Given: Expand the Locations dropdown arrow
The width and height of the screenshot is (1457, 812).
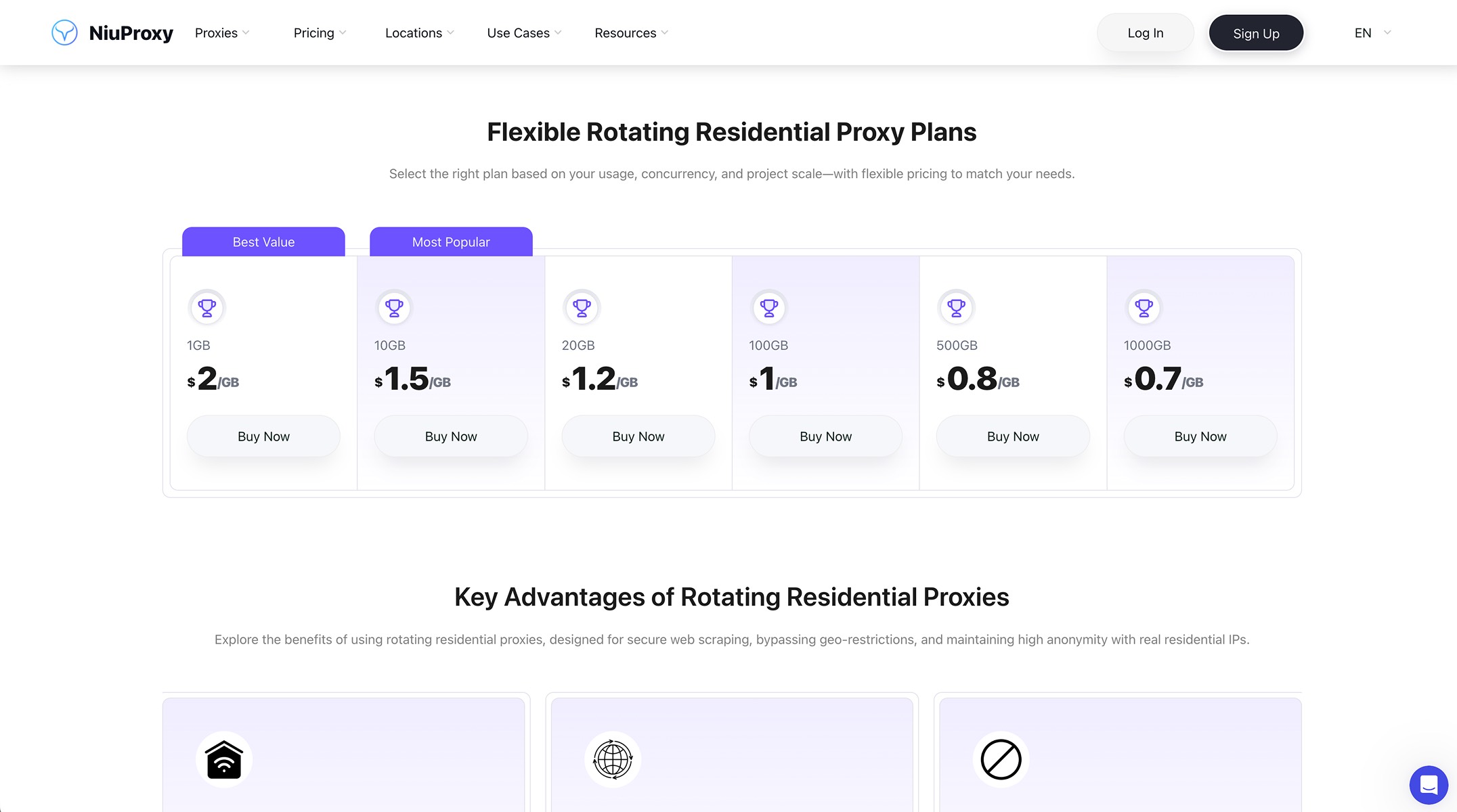Looking at the screenshot, I should [x=450, y=32].
